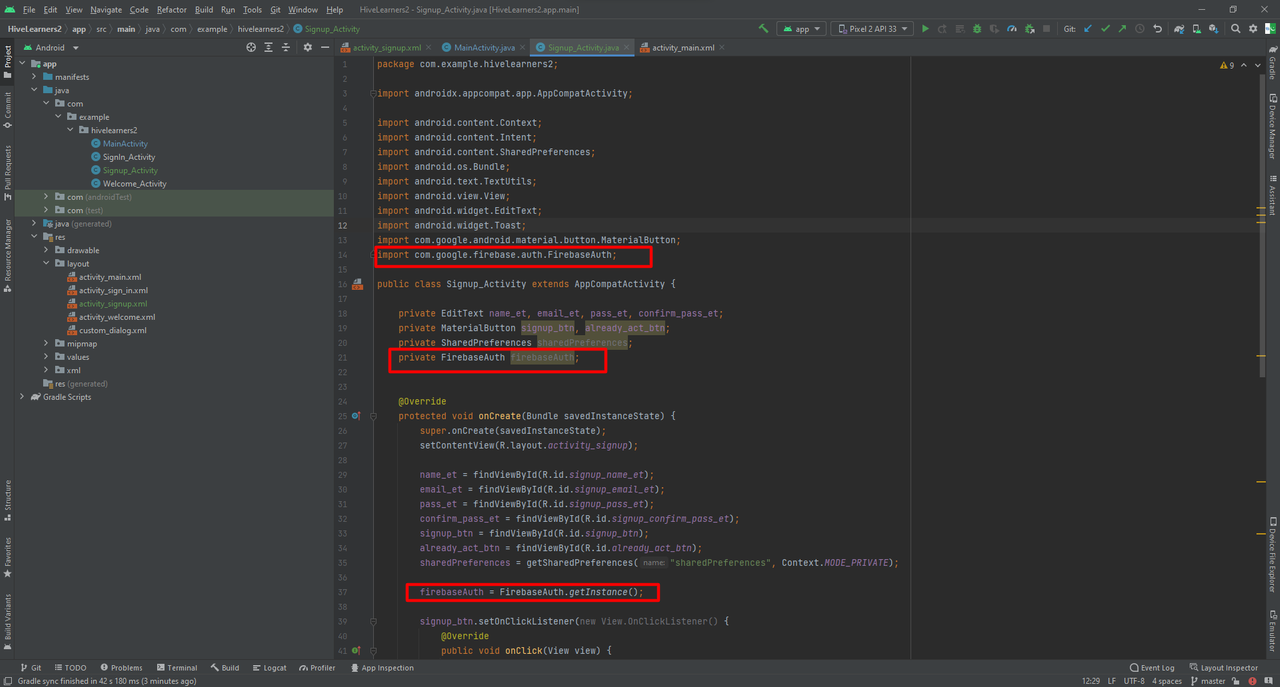Image resolution: width=1280 pixels, height=687 pixels.
Task: Select activity_welcome.xml in layout folder
Action: 117,317
